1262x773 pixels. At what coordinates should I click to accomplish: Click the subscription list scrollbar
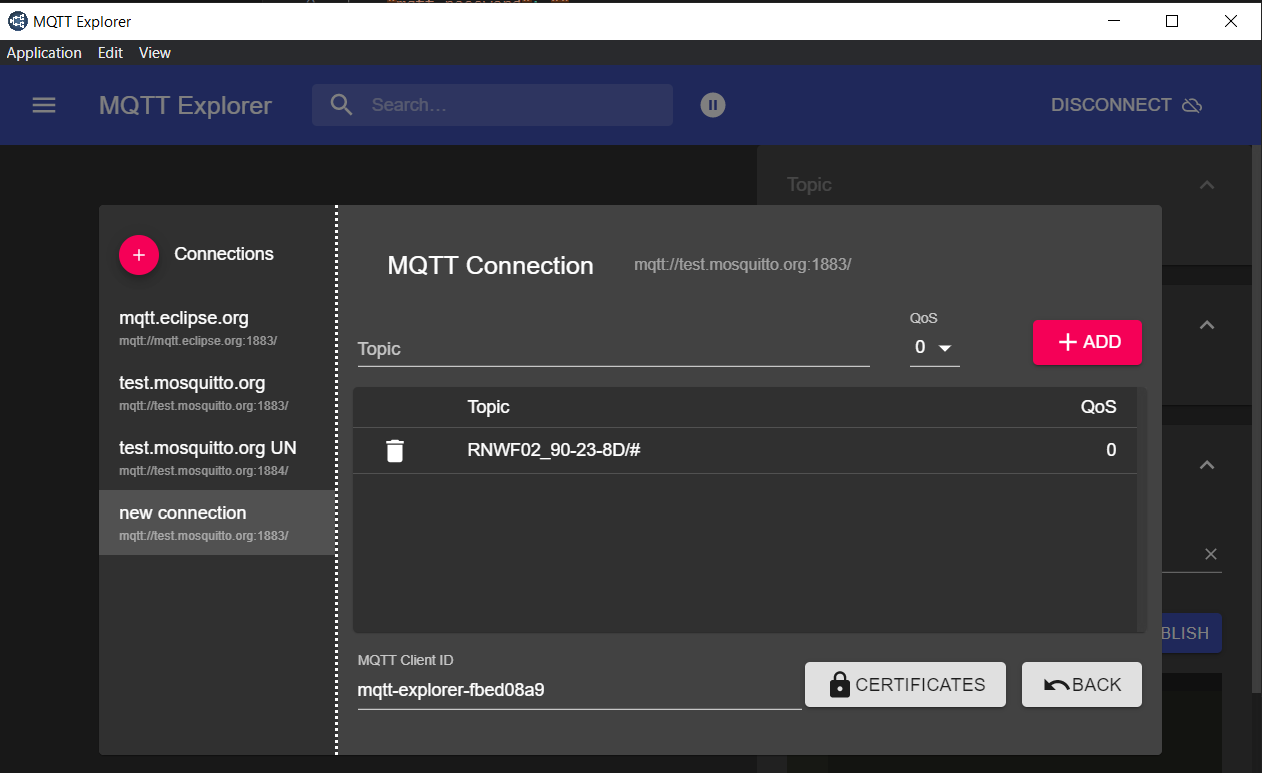1141,510
